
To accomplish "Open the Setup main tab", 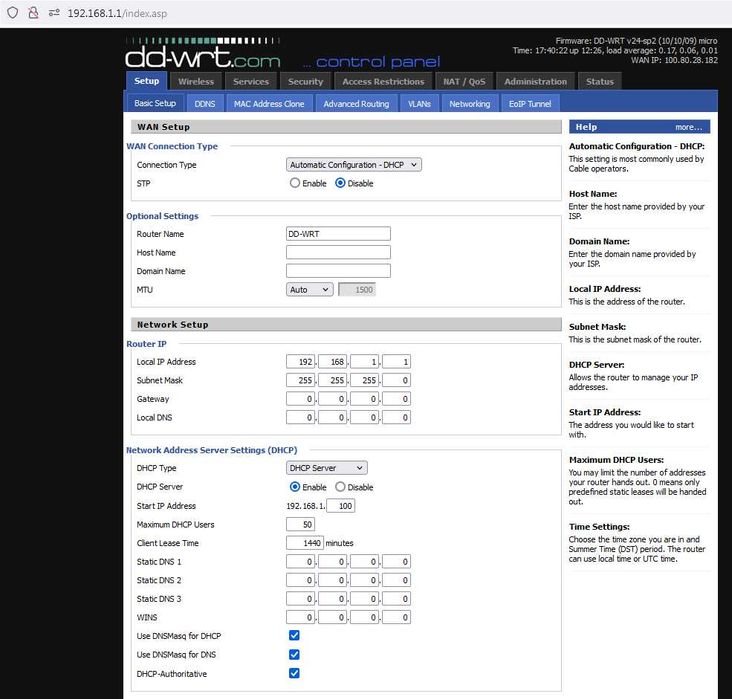I will (147, 81).
